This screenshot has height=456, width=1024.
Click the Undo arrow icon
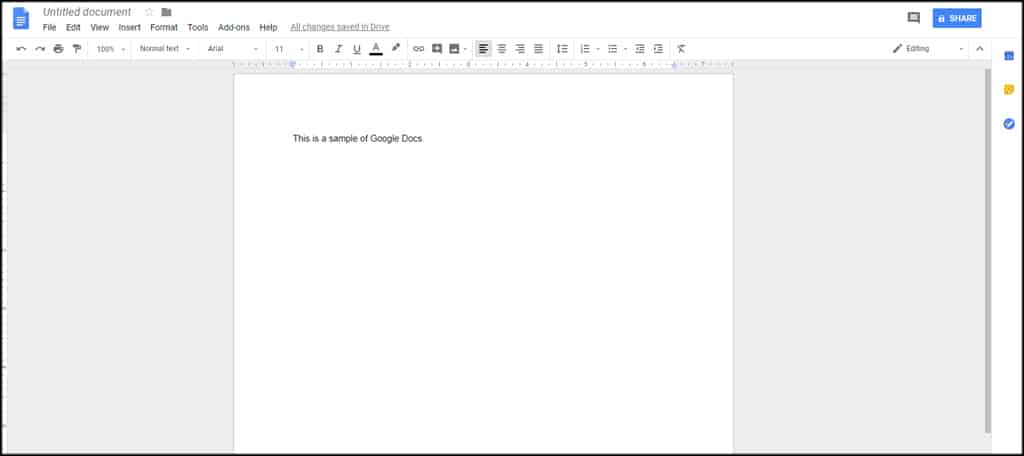[x=21, y=48]
